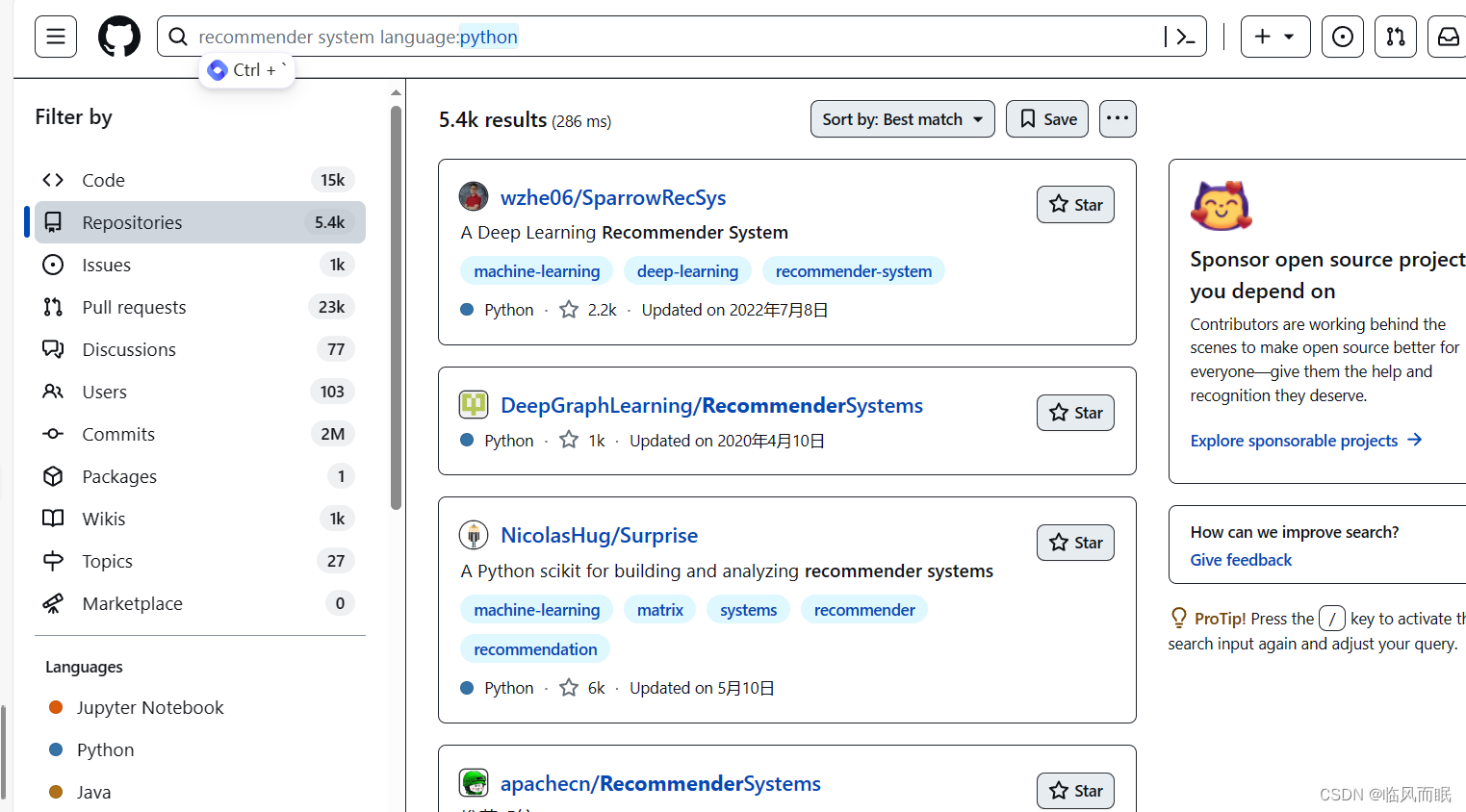Click the Ctrl + ` shortcut badge
Screen dimensions: 1466x812
pos(247,70)
